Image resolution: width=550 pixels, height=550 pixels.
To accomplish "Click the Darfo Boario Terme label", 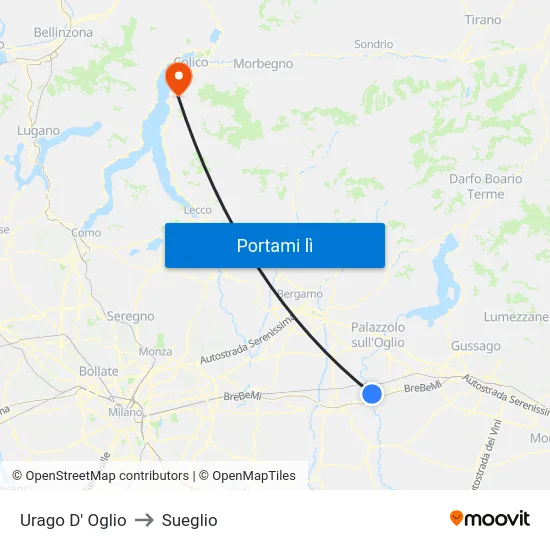I will 486,186.
